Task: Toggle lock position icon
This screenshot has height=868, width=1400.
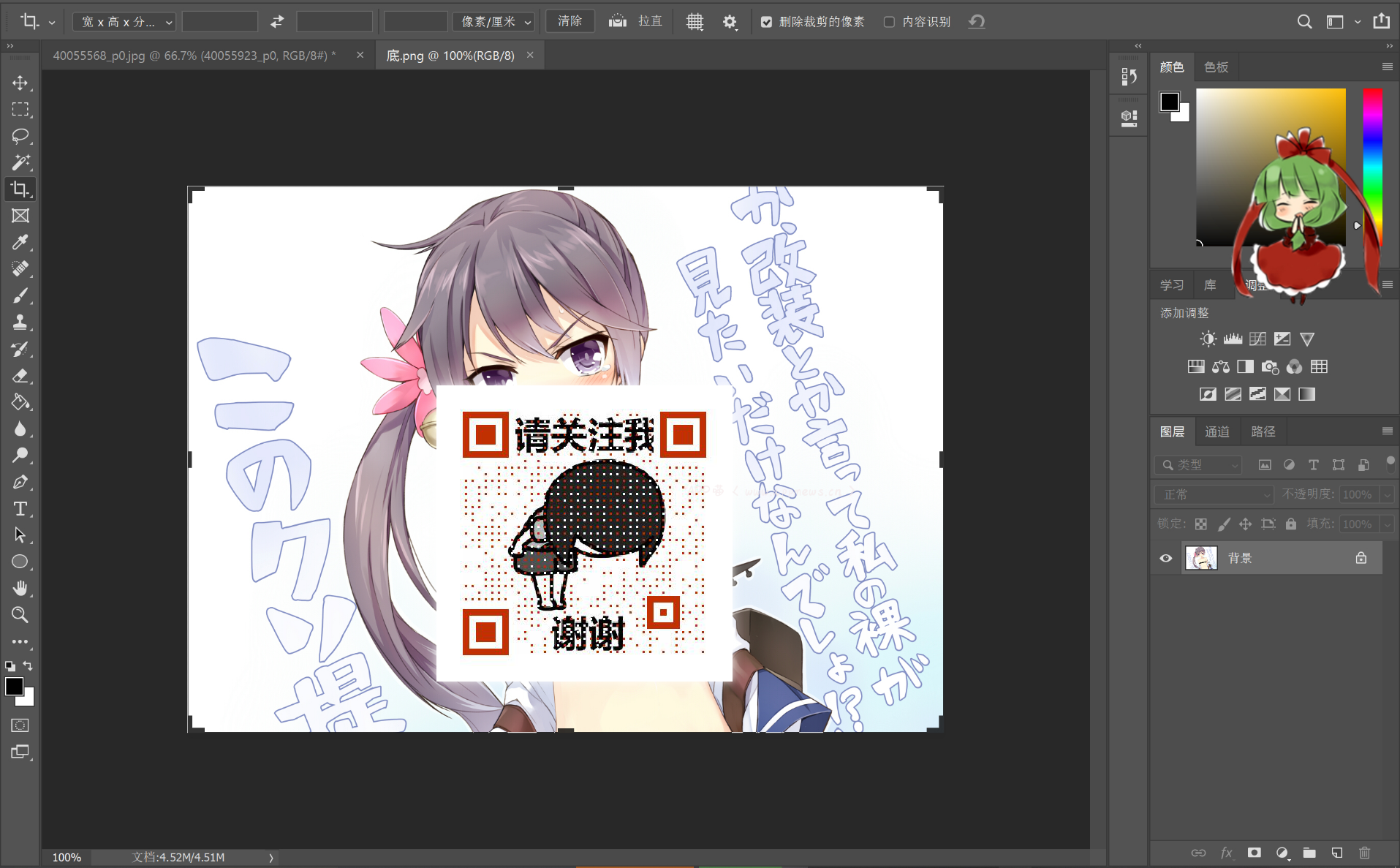Action: [1245, 524]
